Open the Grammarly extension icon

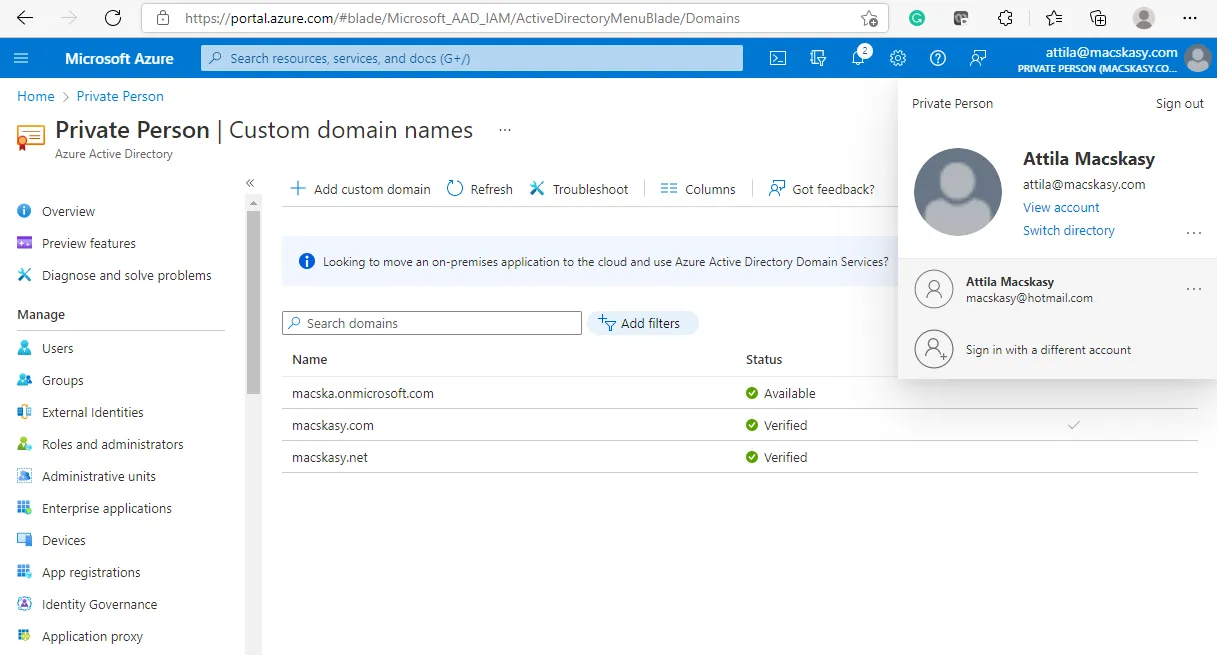point(917,18)
